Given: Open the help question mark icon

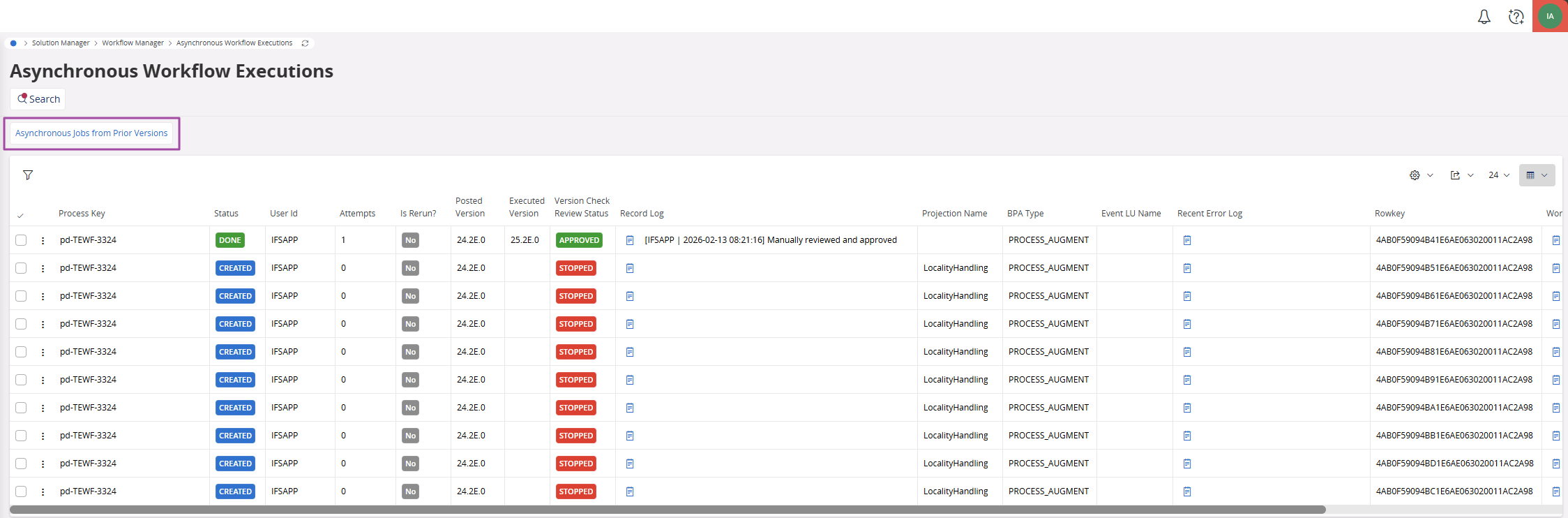Looking at the screenshot, I should 1516,17.
